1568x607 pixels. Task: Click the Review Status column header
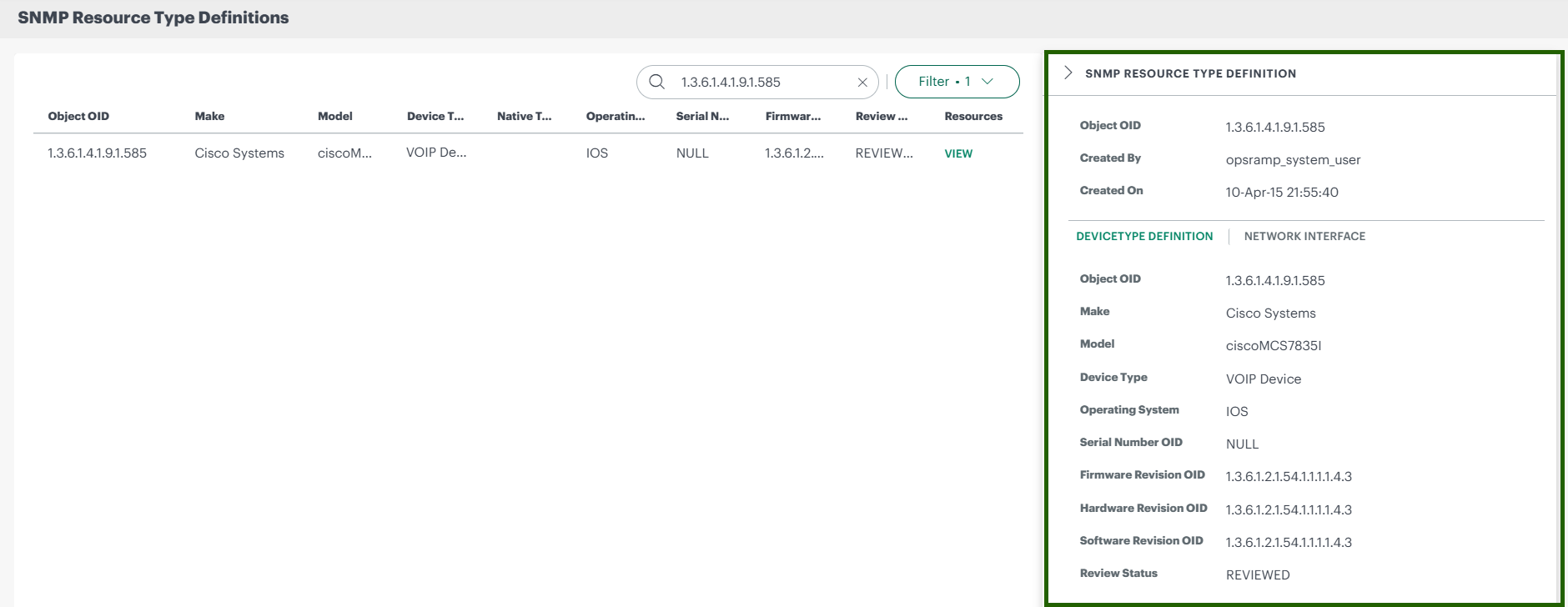(881, 117)
